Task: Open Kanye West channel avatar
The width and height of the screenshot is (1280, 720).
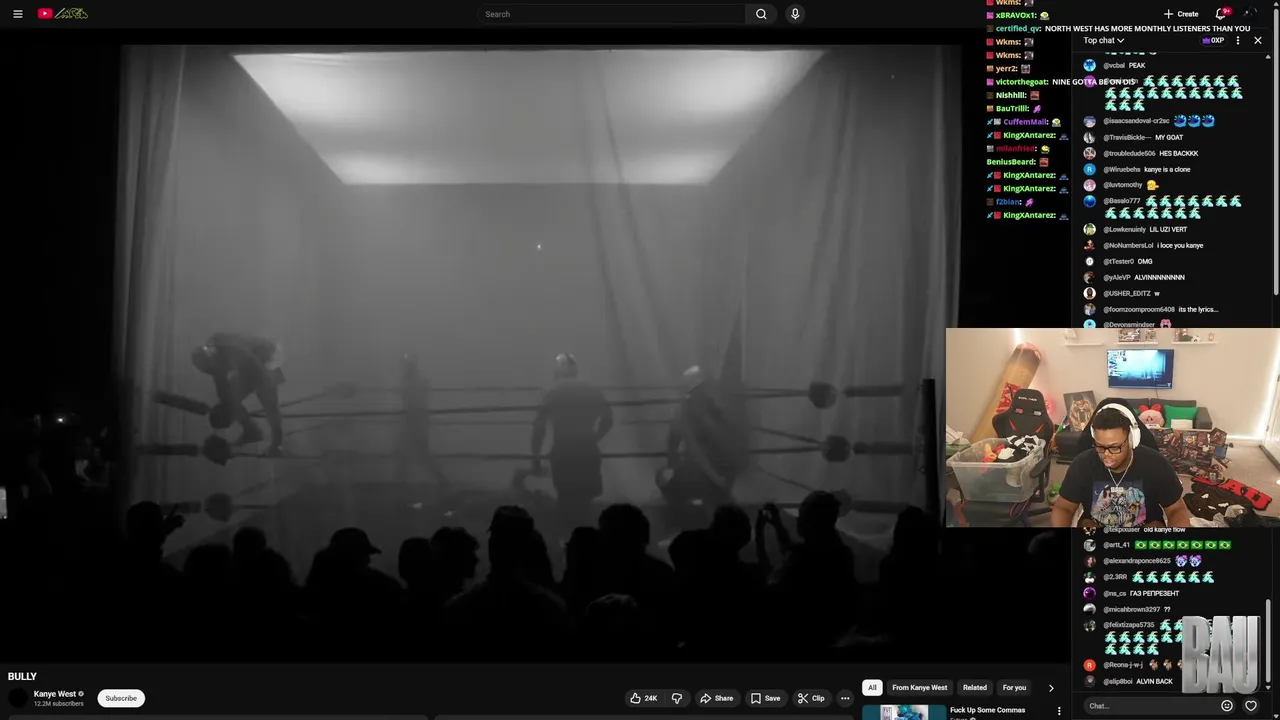Action: point(18,698)
